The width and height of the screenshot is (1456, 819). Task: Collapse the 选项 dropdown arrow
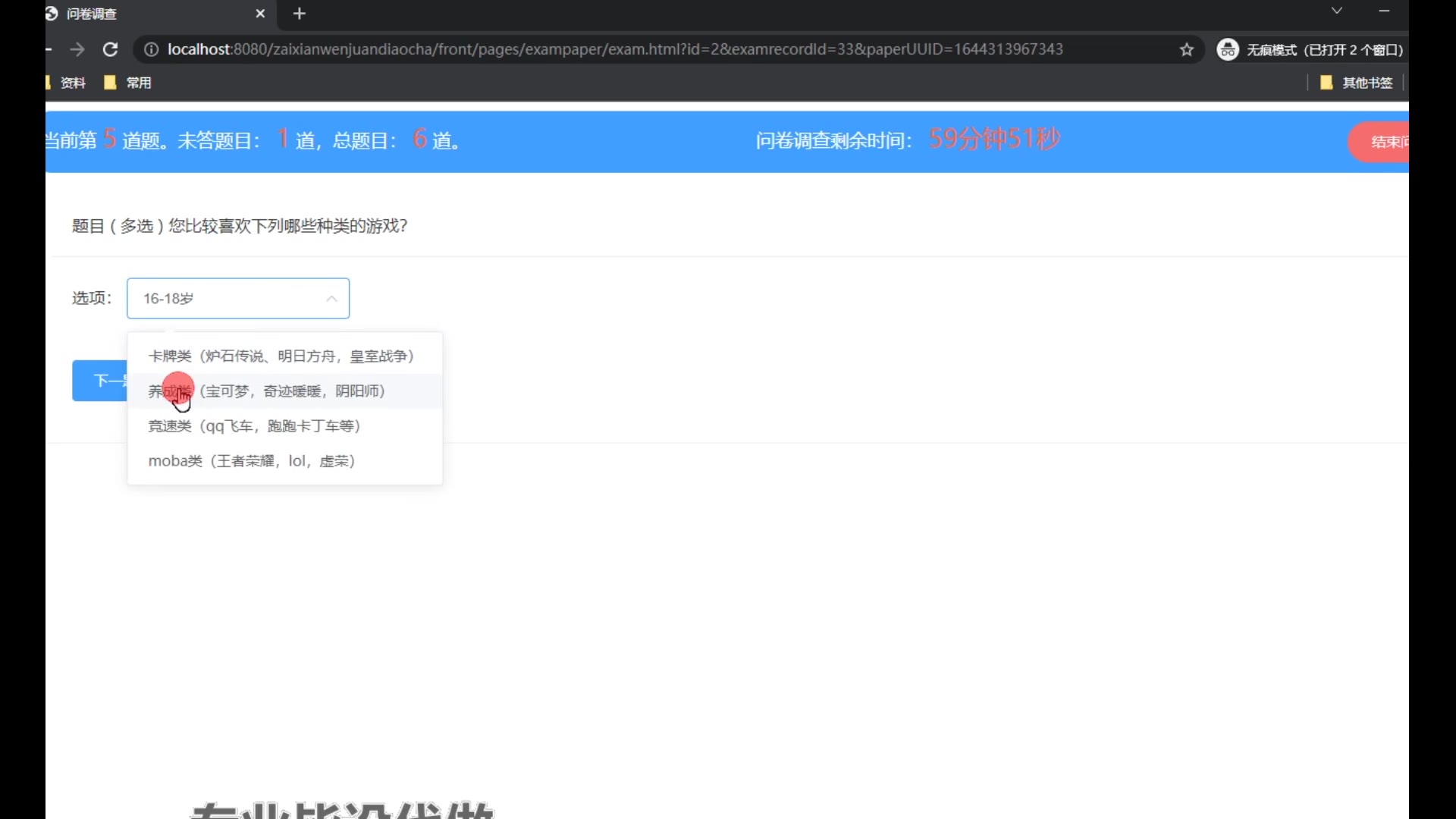tap(331, 299)
